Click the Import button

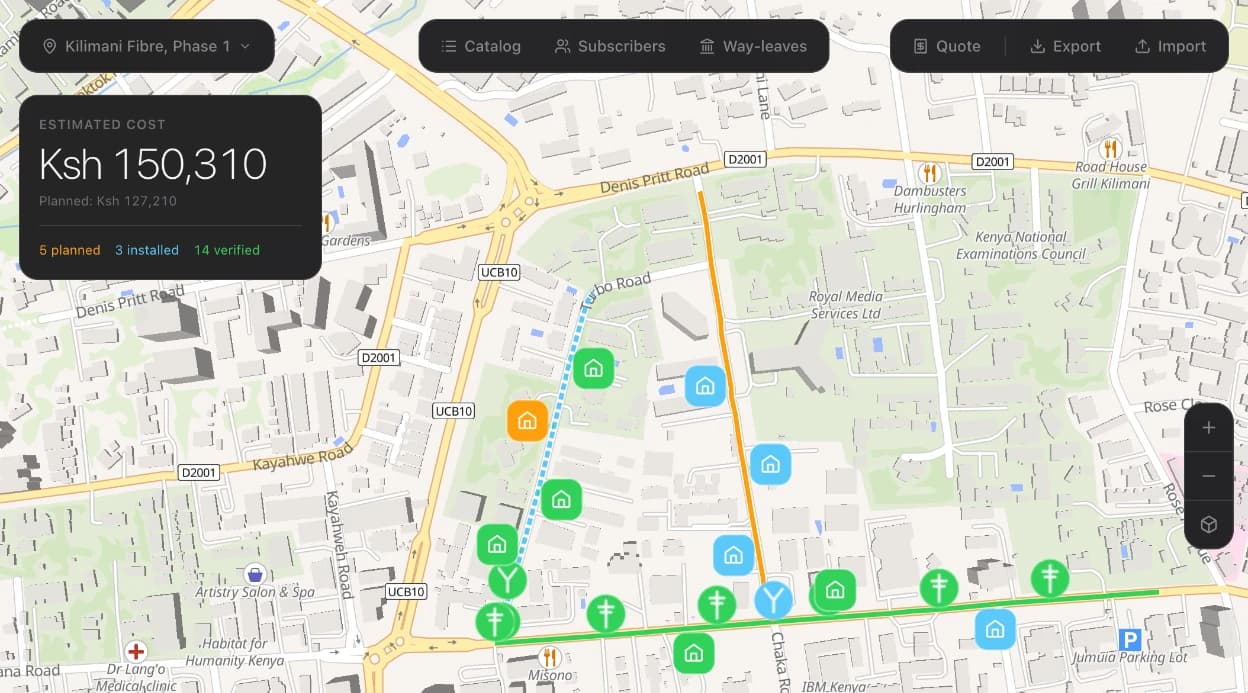1171,46
